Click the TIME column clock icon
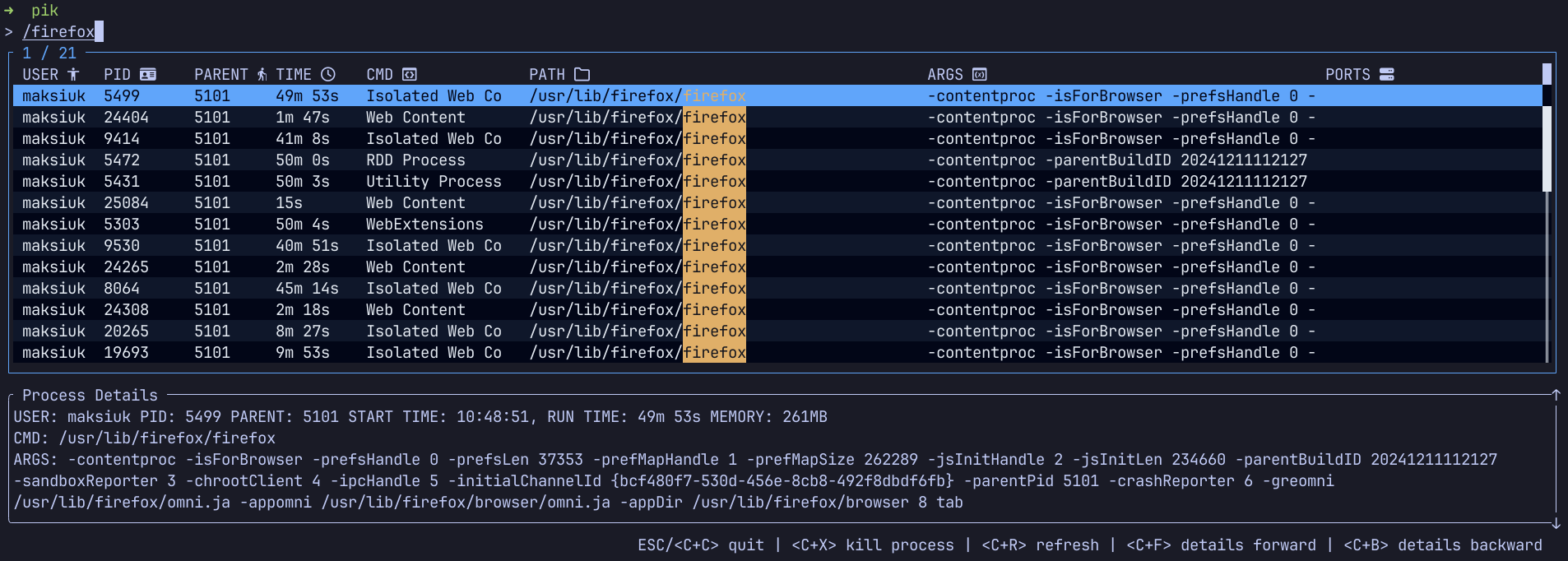Viewport: 1568px width, 561px height. point(328,74)
